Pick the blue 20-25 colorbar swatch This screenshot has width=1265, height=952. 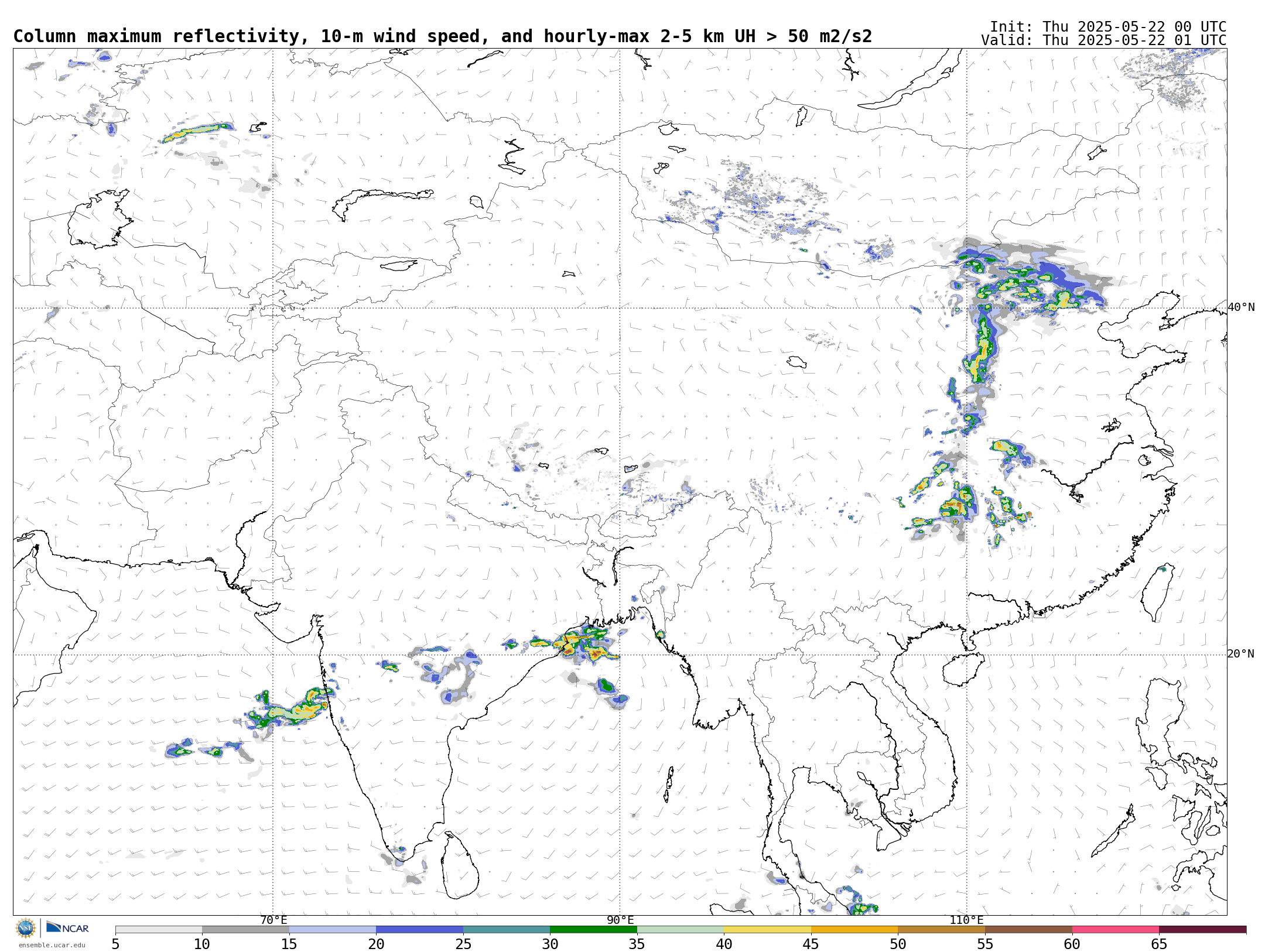[419, 930]
